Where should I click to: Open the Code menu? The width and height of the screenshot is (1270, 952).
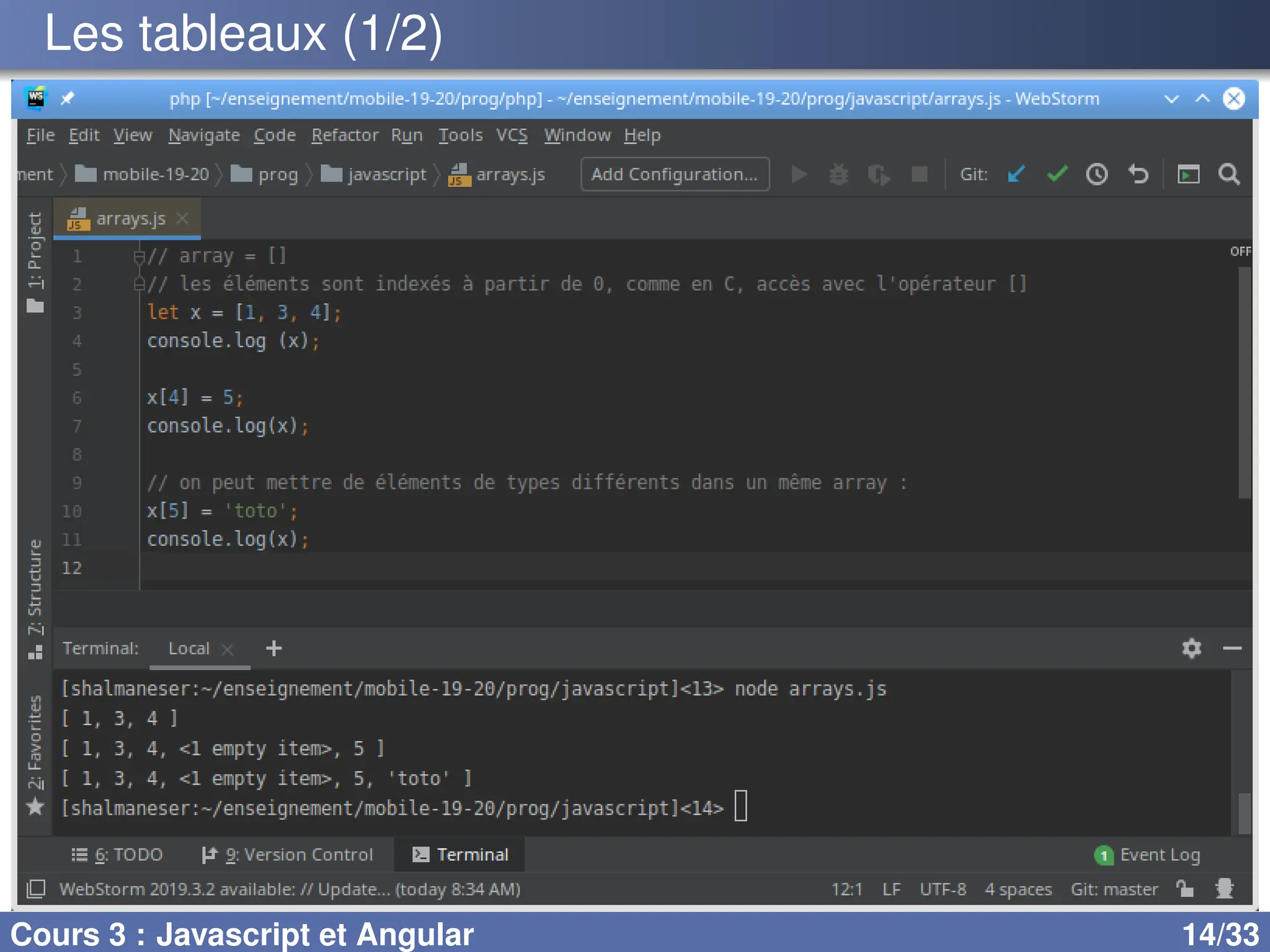275,135
